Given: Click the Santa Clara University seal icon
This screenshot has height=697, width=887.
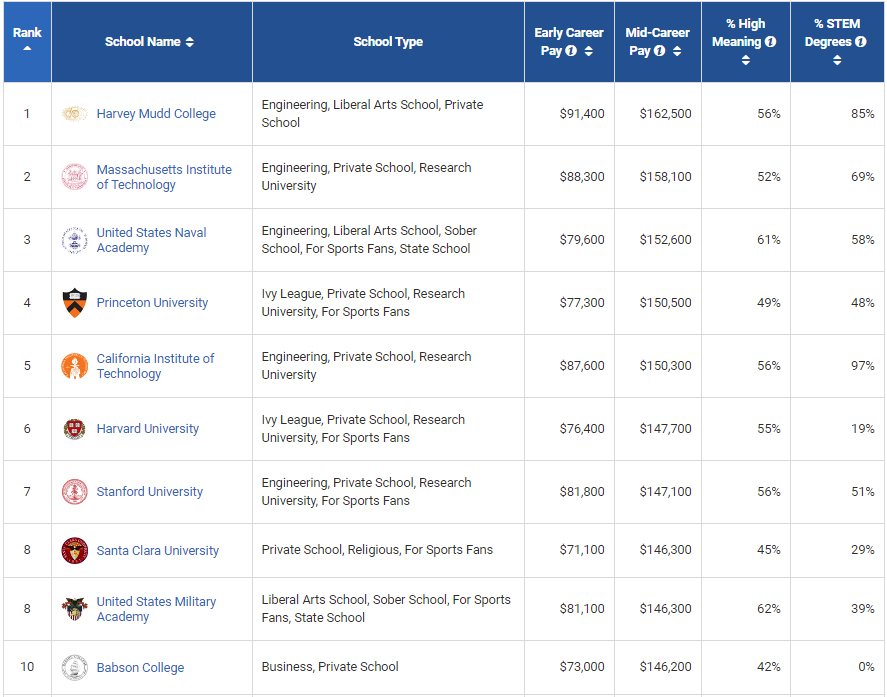Looking at the screenshot, I should tap(75, 551).
